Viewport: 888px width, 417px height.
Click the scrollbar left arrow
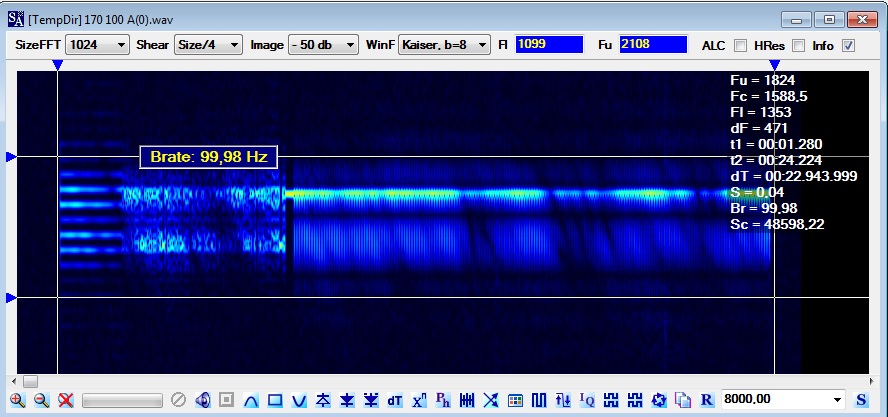[x=14, y=381]
